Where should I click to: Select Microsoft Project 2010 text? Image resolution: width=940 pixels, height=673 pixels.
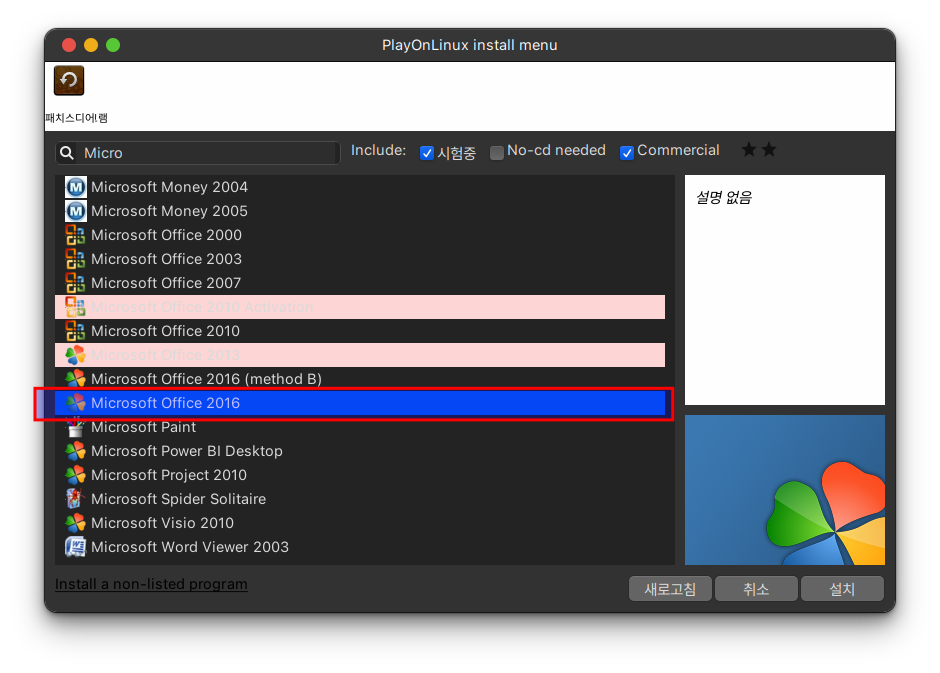[168, 475]
